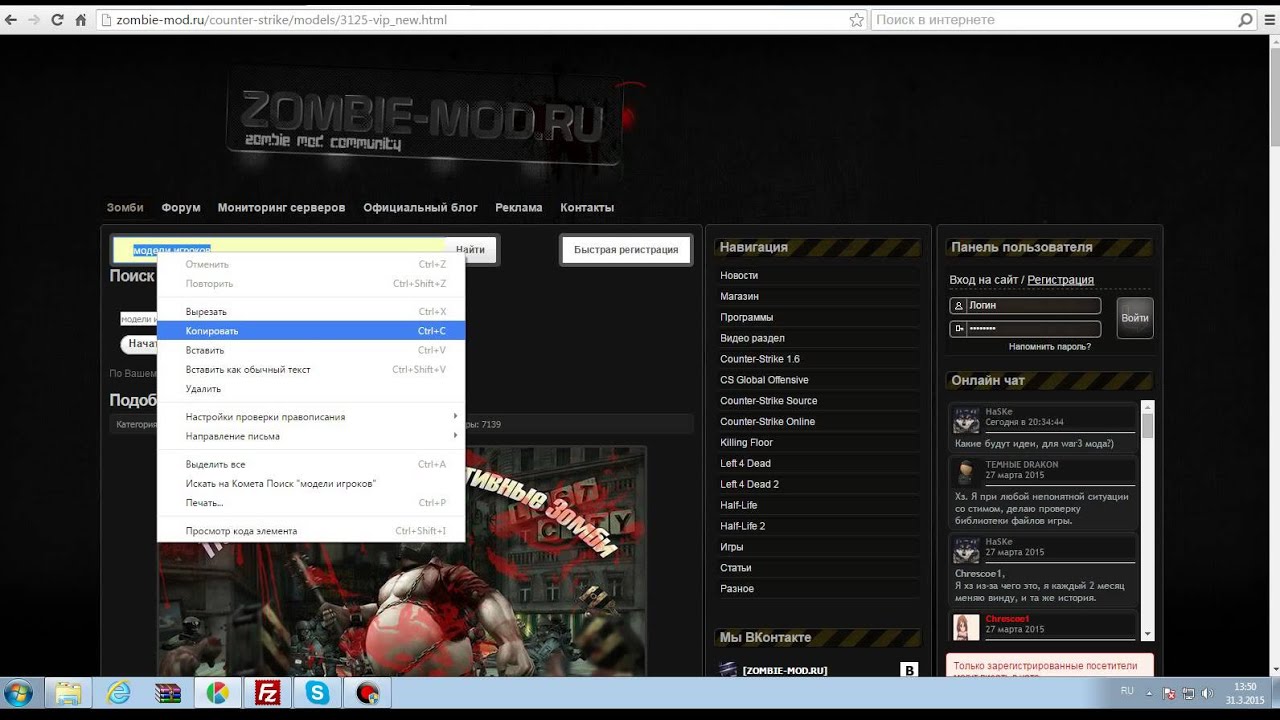Image resolution: width=1280 pixels, height=720 pixels.
Task: Launch Internet Explorer from the taskbar
Action: click(x=118, y=692)
